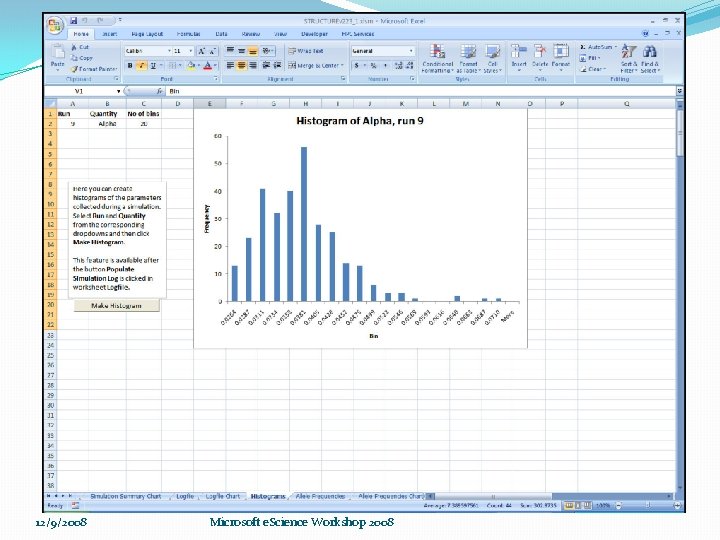The height and width of the screenshot is (540, 720).
Task: Expand the Fill dropdown
Action: (x=598, y=58)
